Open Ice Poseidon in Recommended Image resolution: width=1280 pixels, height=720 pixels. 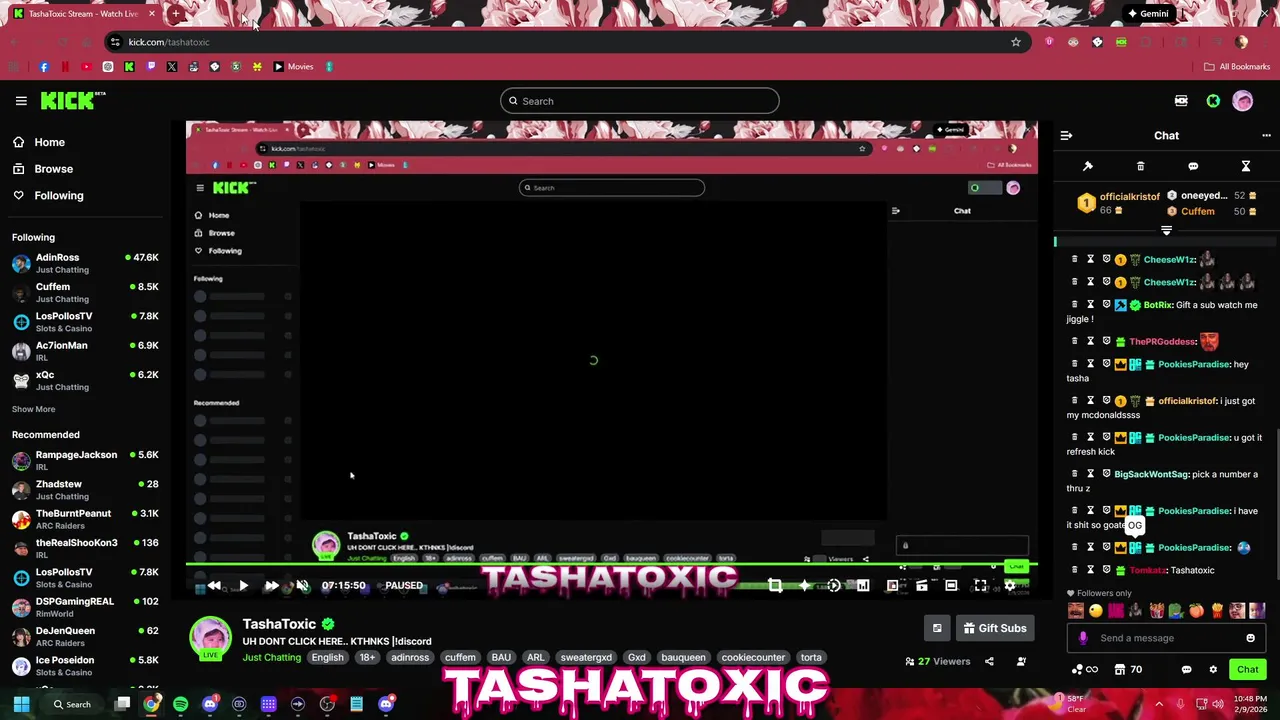[x=85, y=666]
